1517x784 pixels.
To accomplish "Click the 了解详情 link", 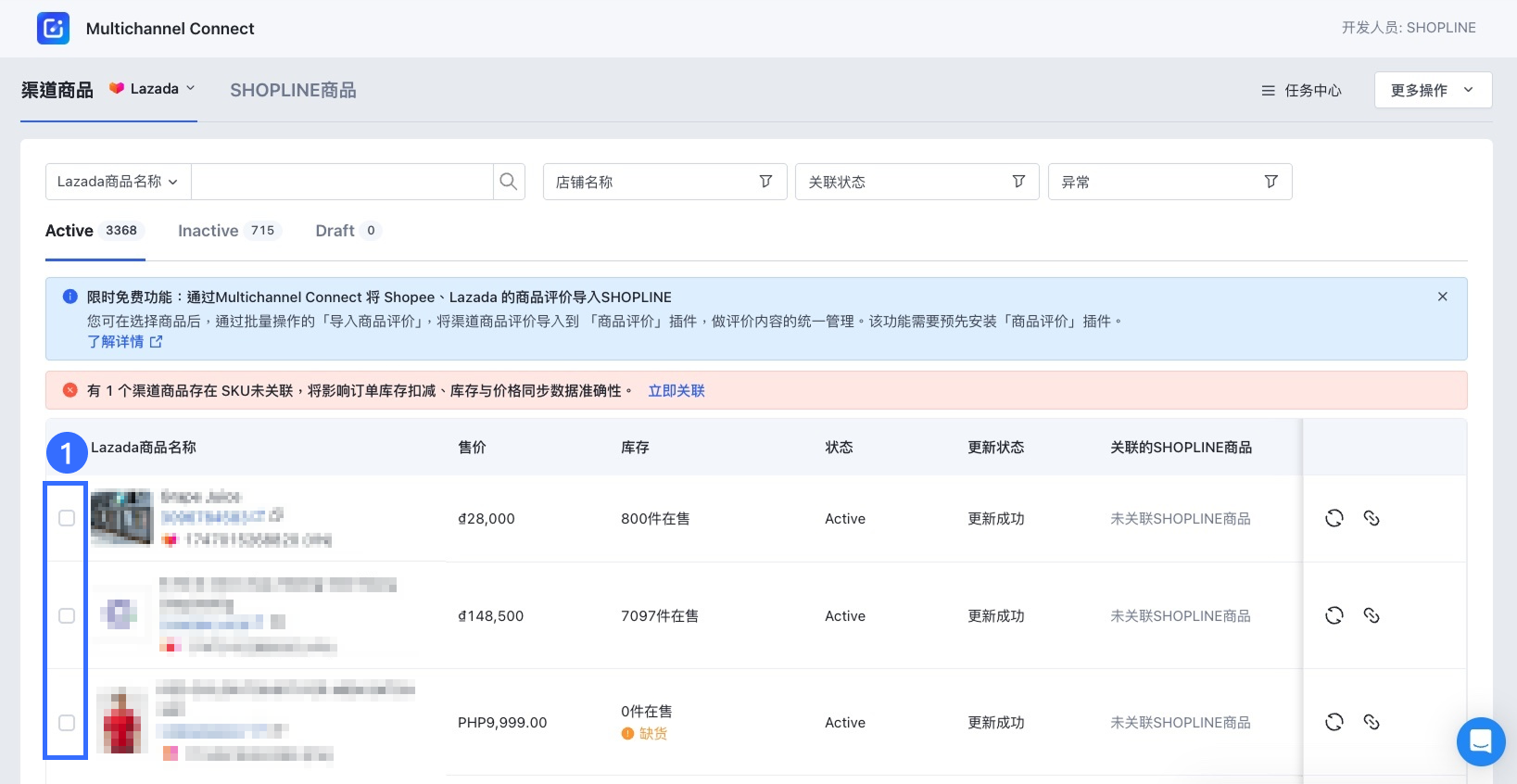I will (x=125, y=342).
